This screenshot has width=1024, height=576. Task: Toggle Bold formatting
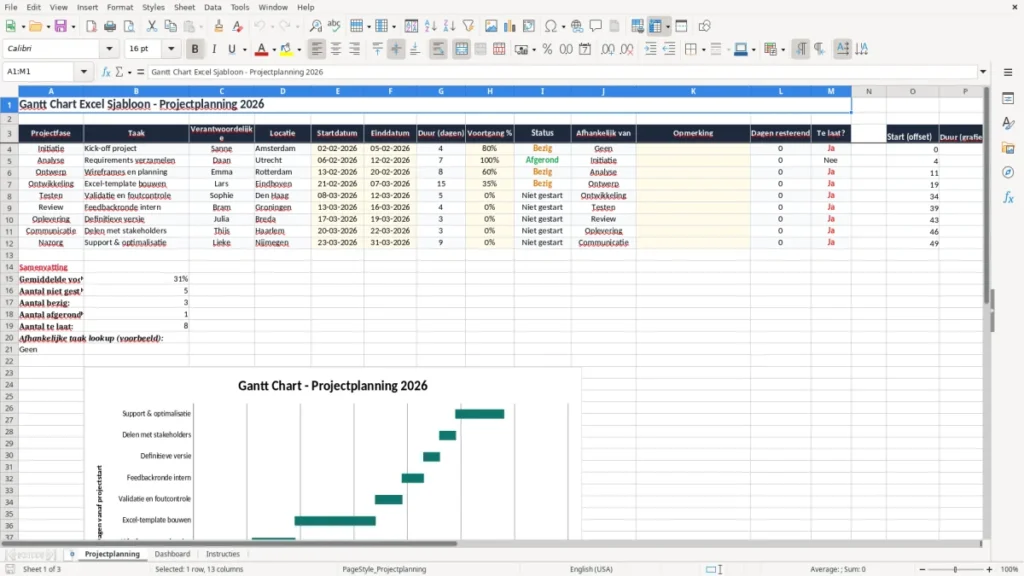pyautogui.click(x=195, y=49)
